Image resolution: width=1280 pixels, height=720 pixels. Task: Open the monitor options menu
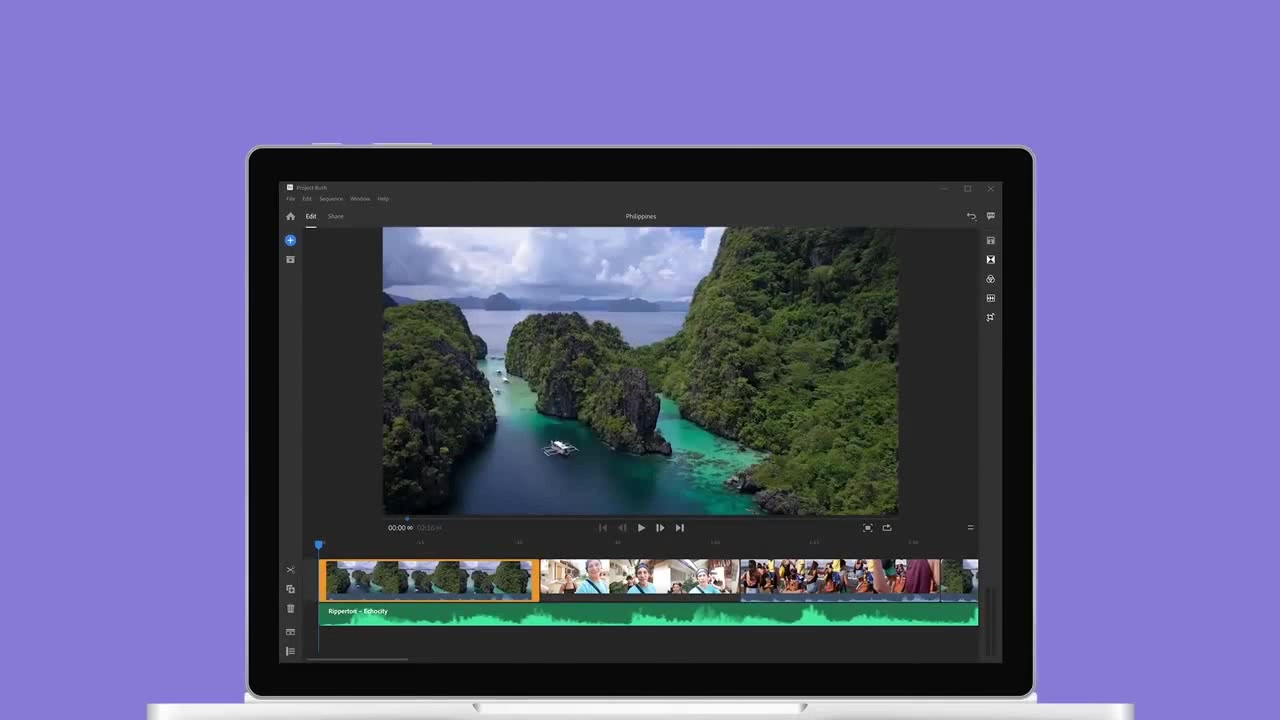969,528
